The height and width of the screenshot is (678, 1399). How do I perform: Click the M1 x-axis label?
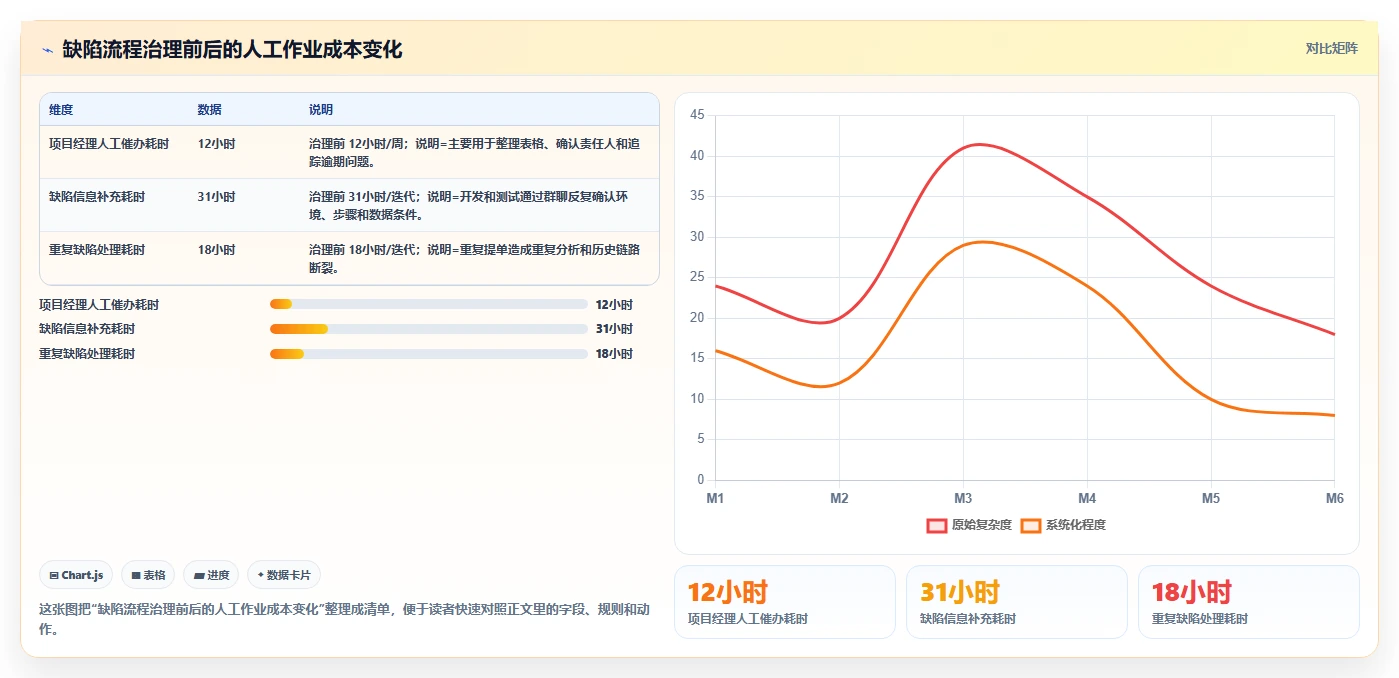coord(715,498)
